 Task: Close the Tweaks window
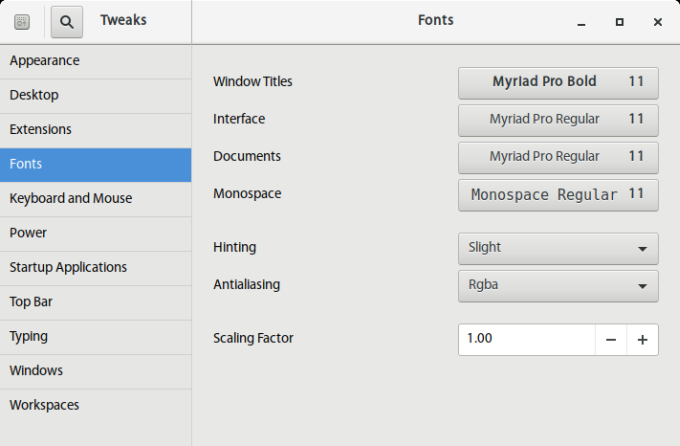[x=658, y=22]
